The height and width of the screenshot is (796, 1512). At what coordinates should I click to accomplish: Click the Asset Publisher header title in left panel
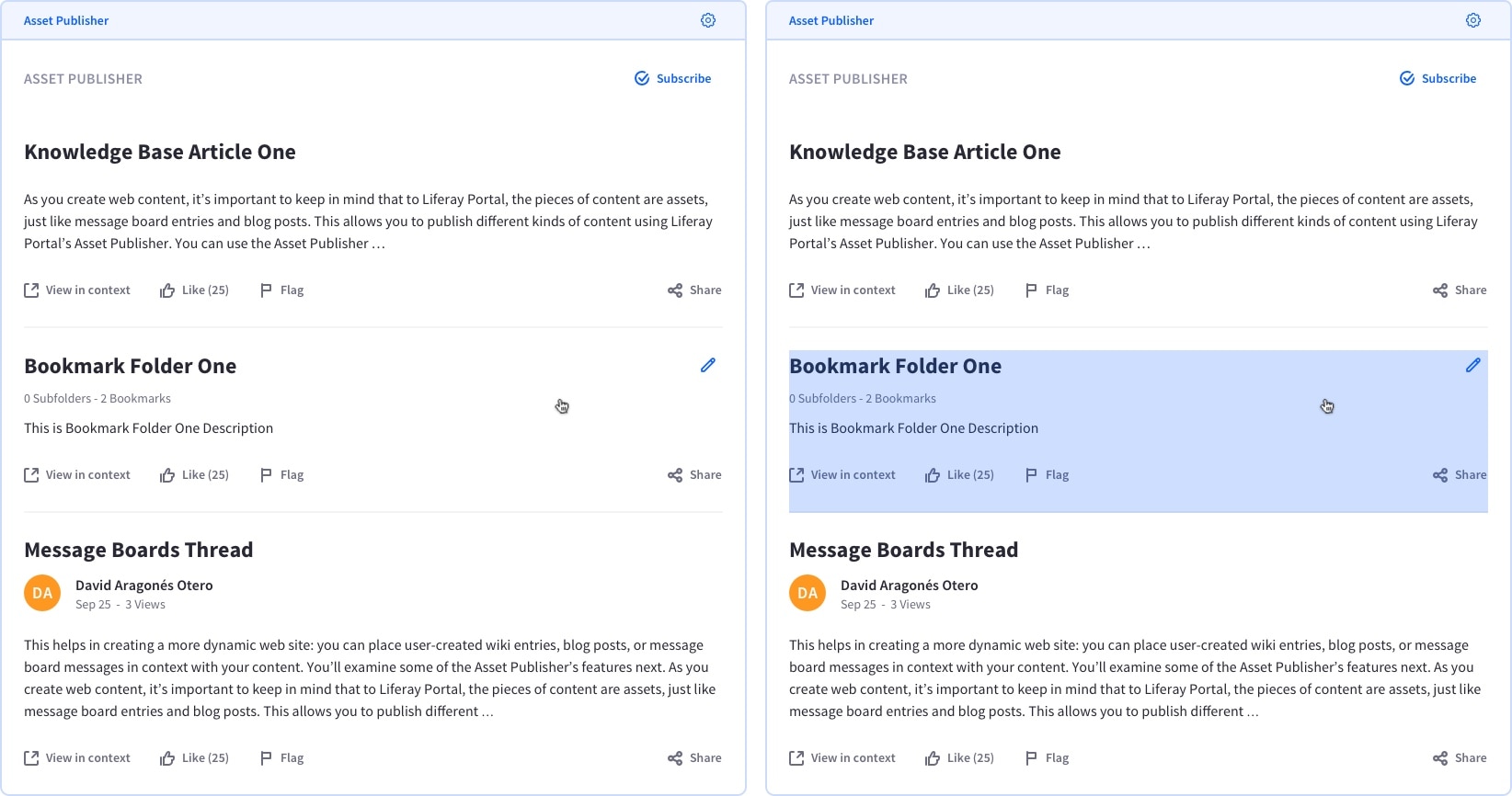[x=66, y=20]
